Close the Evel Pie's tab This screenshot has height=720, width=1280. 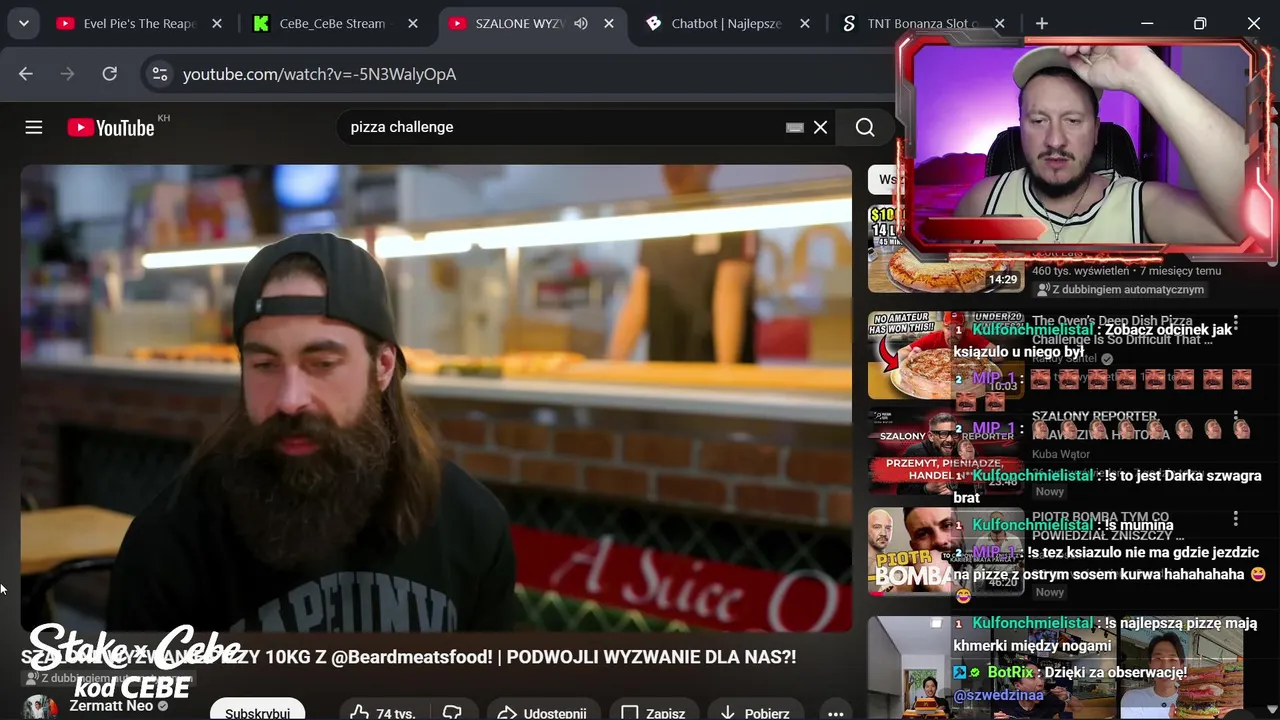tap(217, 23)
